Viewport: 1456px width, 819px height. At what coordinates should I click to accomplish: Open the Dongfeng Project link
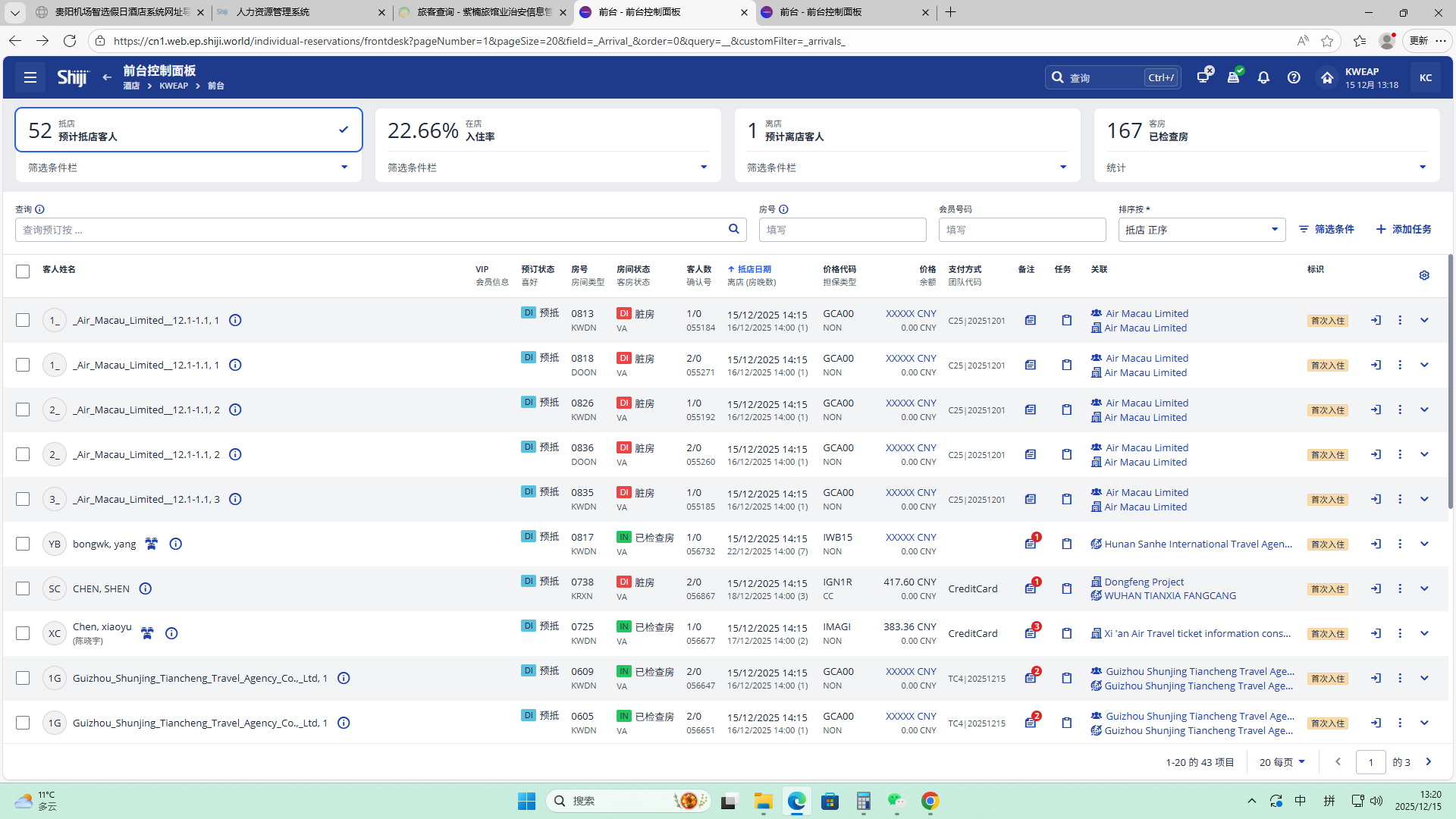click(x=1144, y=582)
